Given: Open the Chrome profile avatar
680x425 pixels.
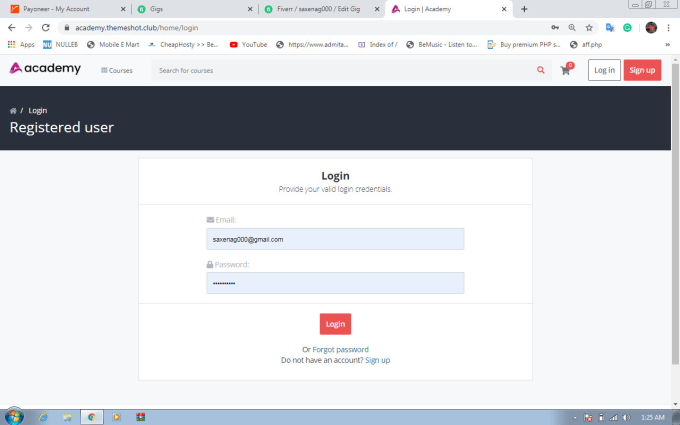Looking at the screenshot, I should pos(651,28).
